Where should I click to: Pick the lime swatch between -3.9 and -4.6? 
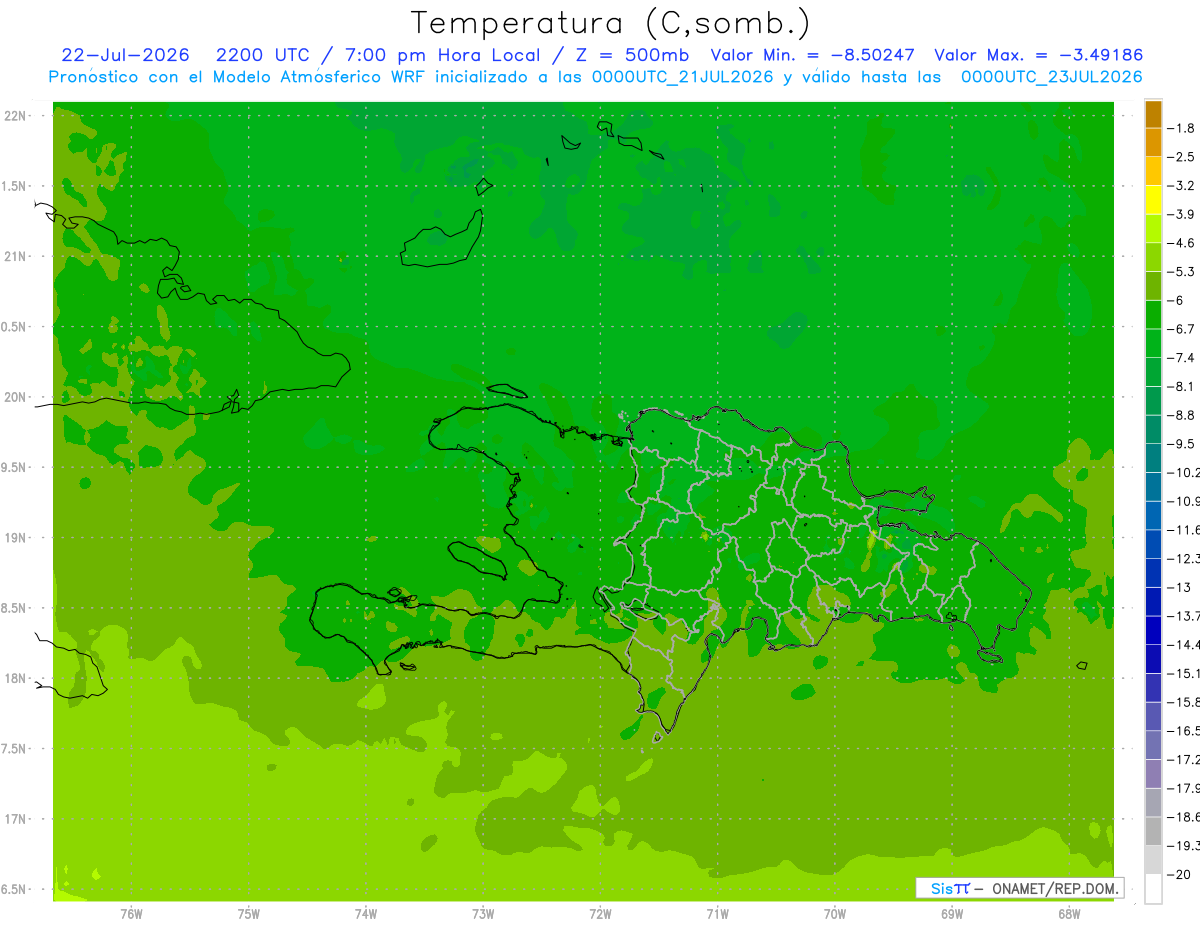[x=1153, y=229]
